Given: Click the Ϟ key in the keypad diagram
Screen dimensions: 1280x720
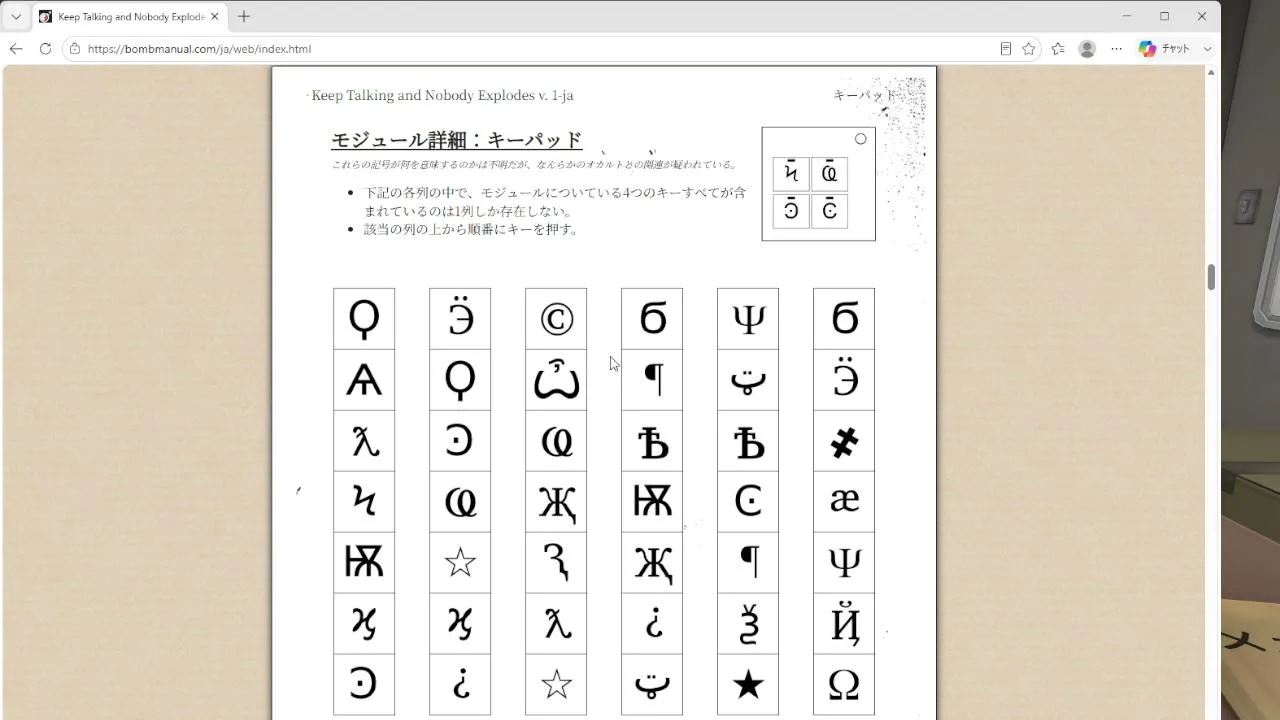Looking at the screenshot, I should pyautogui.click(x=791, y=174).
